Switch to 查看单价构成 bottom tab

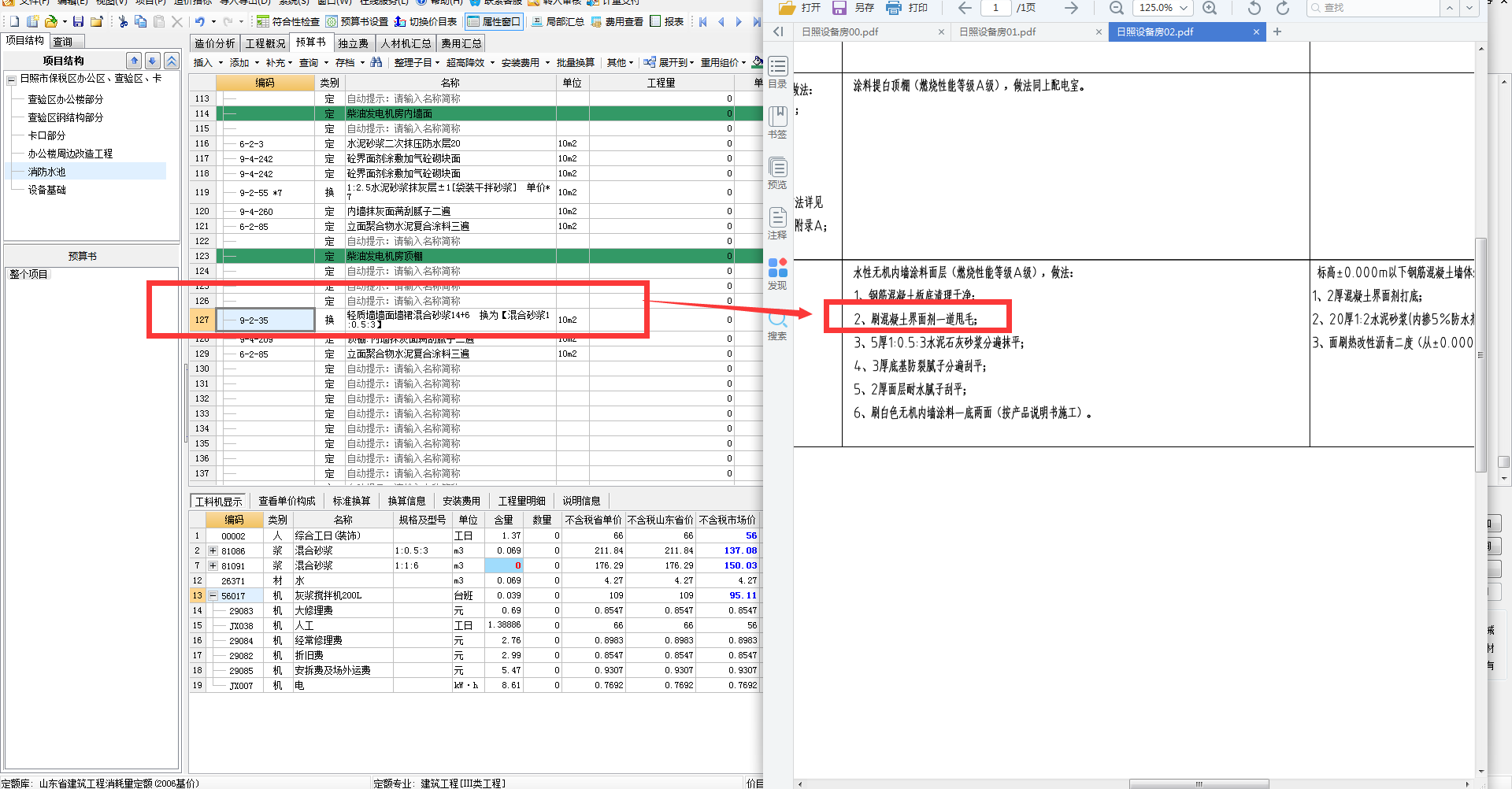click(x=287, y=501)
